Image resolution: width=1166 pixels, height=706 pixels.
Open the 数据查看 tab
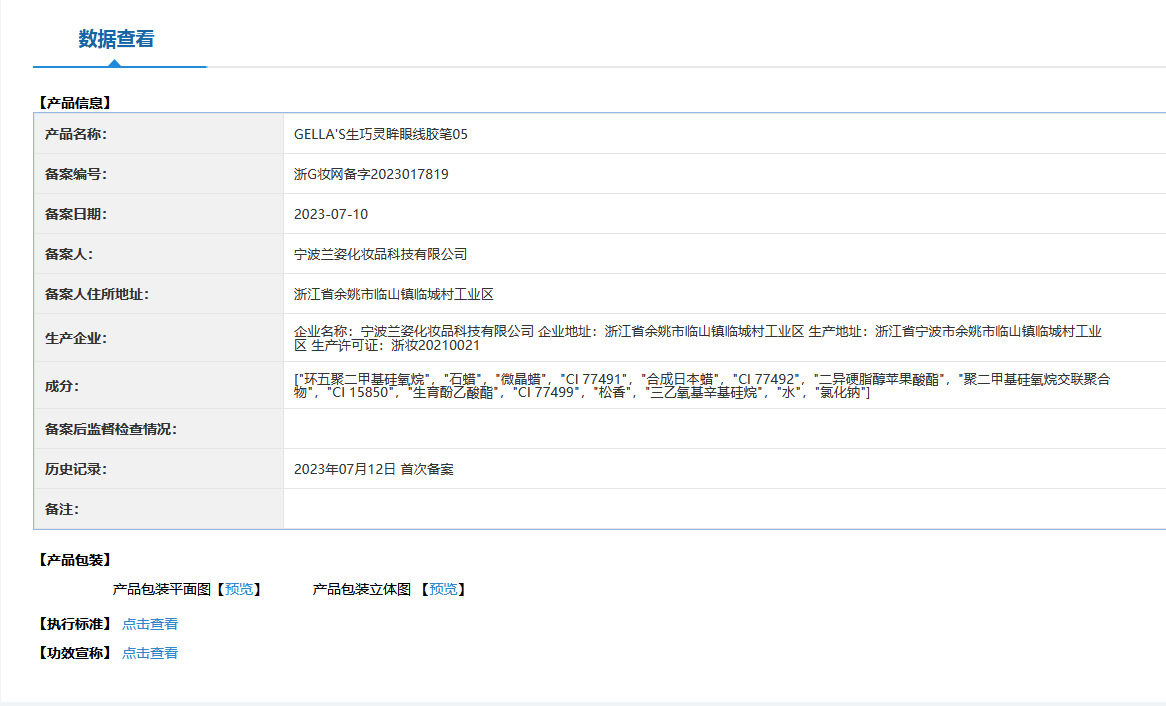tap(117, 39)
